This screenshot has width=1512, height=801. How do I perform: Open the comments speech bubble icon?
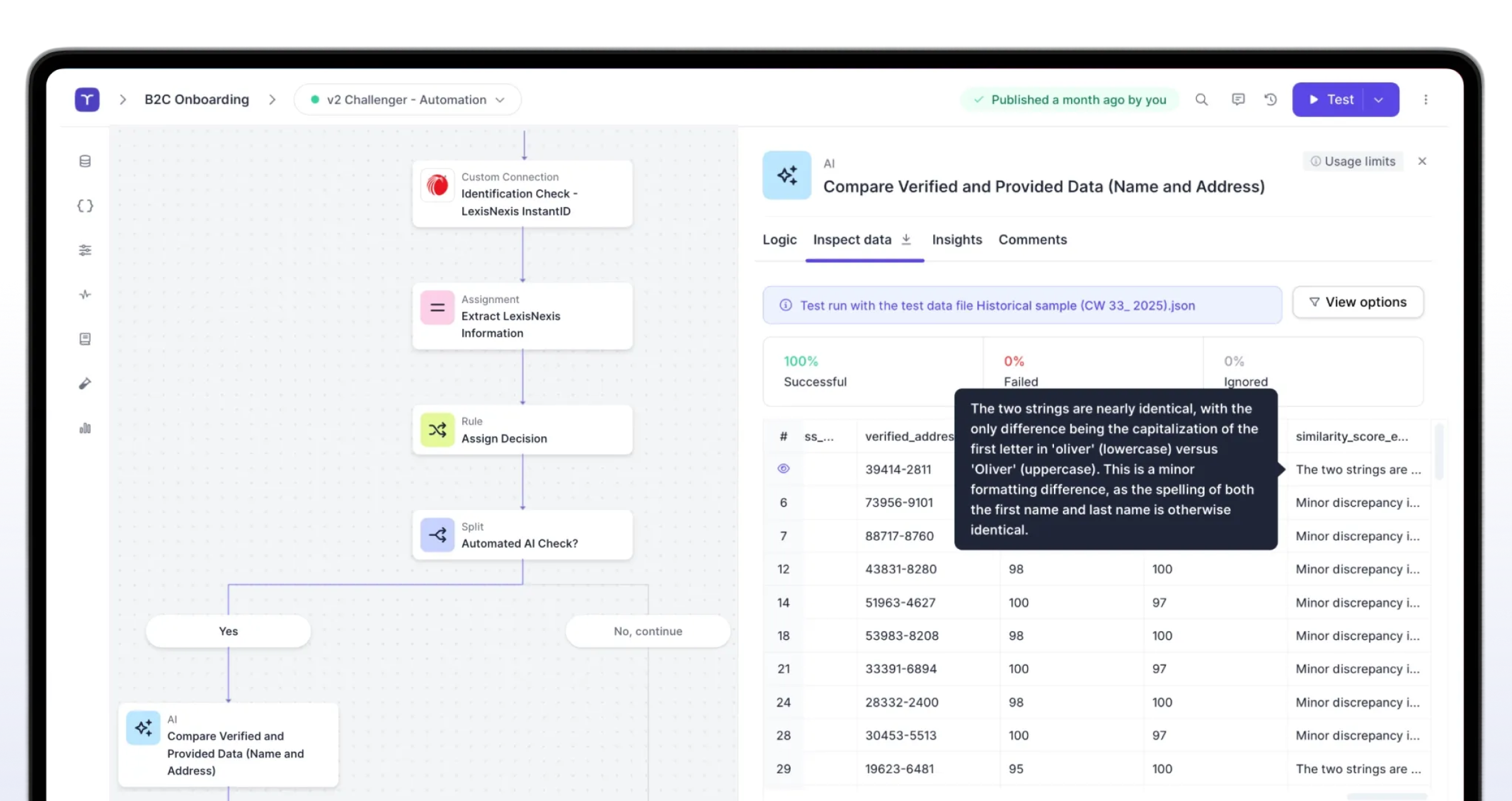tap(1238, 99)
